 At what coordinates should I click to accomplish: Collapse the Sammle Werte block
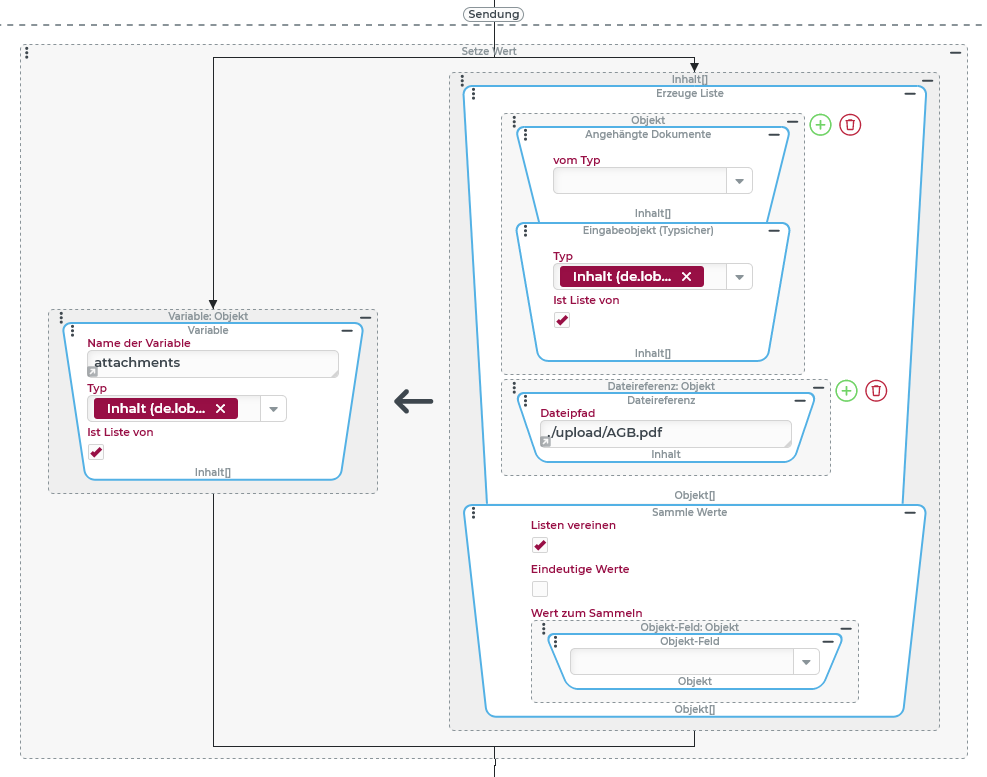[909, 512]
